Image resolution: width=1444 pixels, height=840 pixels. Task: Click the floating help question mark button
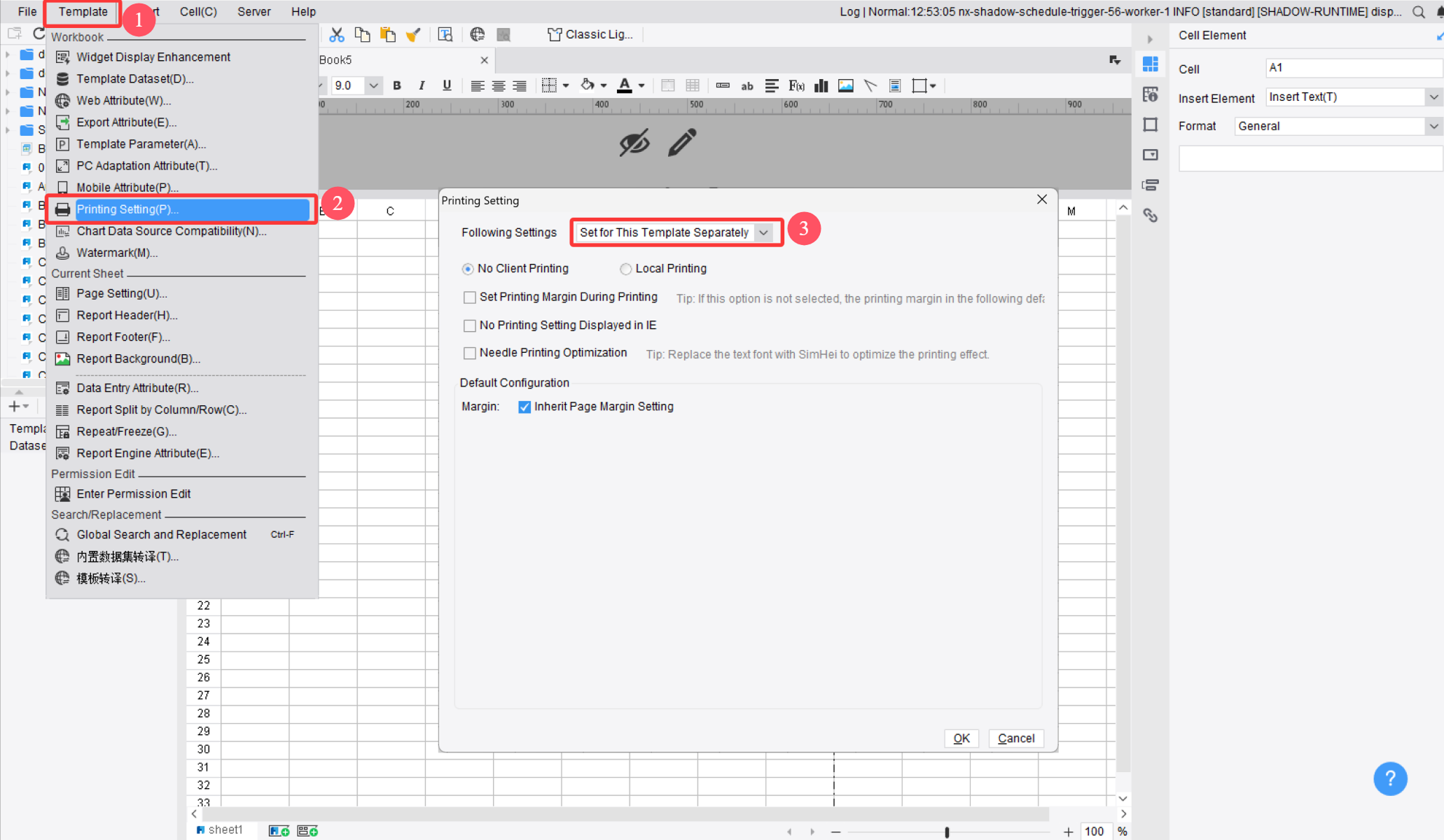[x=1391, y=778]
